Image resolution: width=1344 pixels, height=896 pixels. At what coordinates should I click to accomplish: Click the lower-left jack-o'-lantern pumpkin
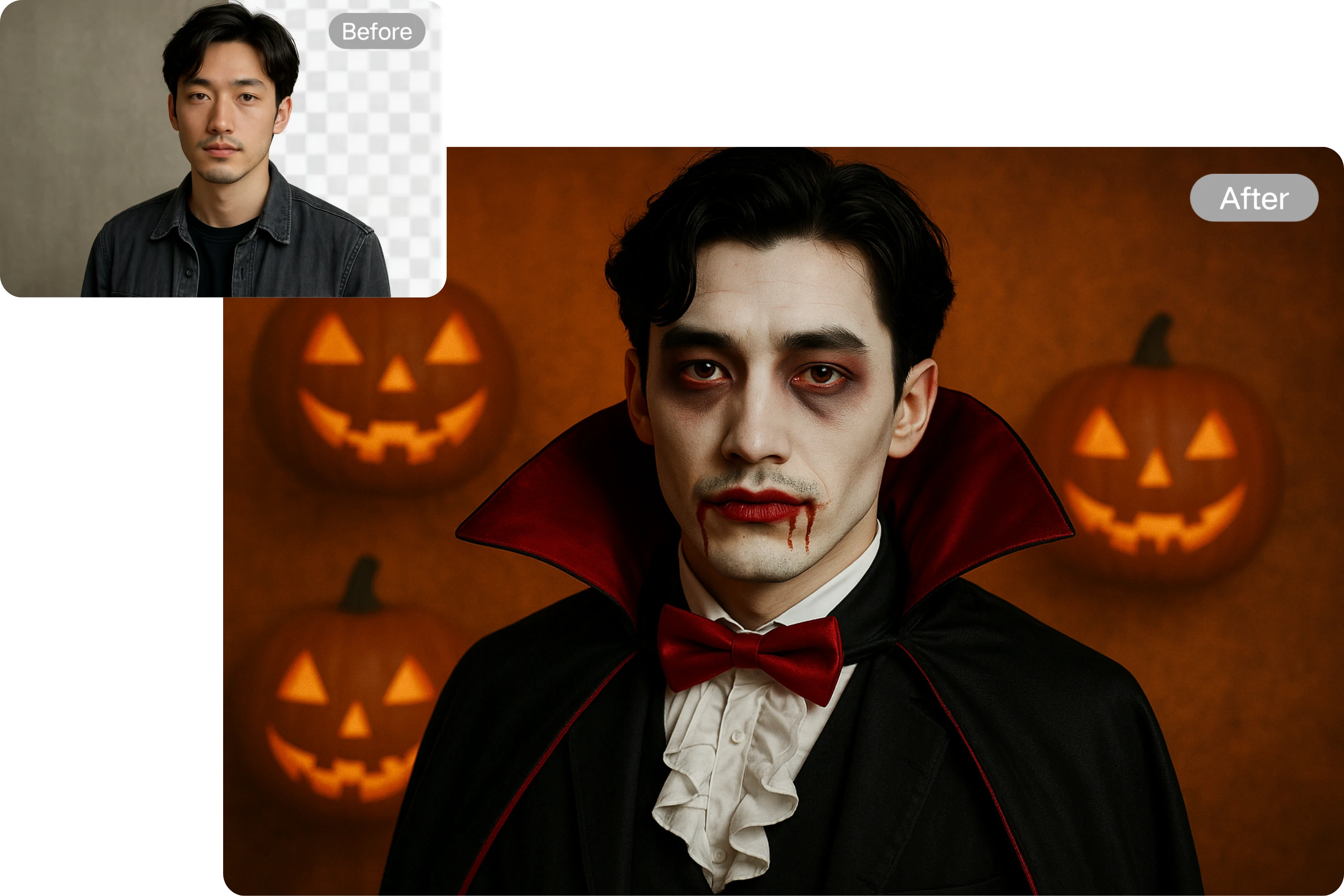(x=349, y=714)
